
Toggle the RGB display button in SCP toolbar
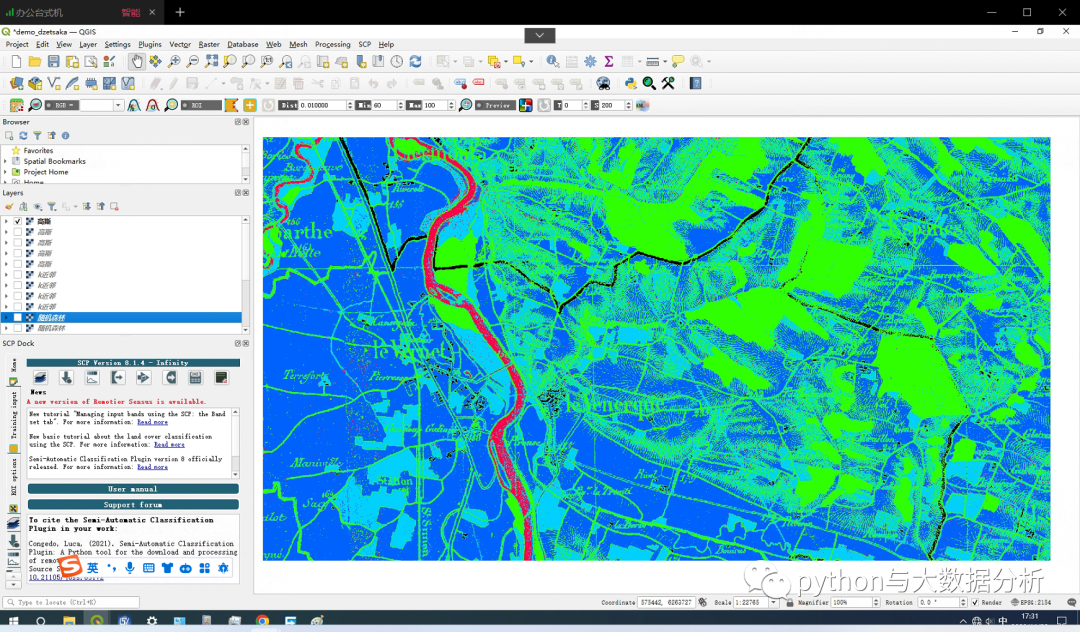click(61, 105)
